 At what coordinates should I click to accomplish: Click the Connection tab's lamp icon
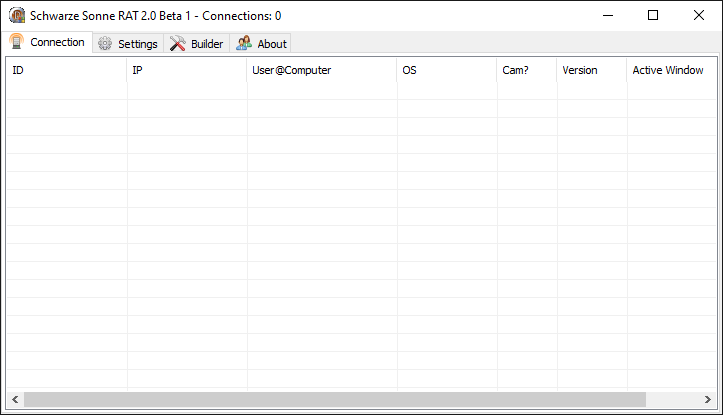click(17, 42)
